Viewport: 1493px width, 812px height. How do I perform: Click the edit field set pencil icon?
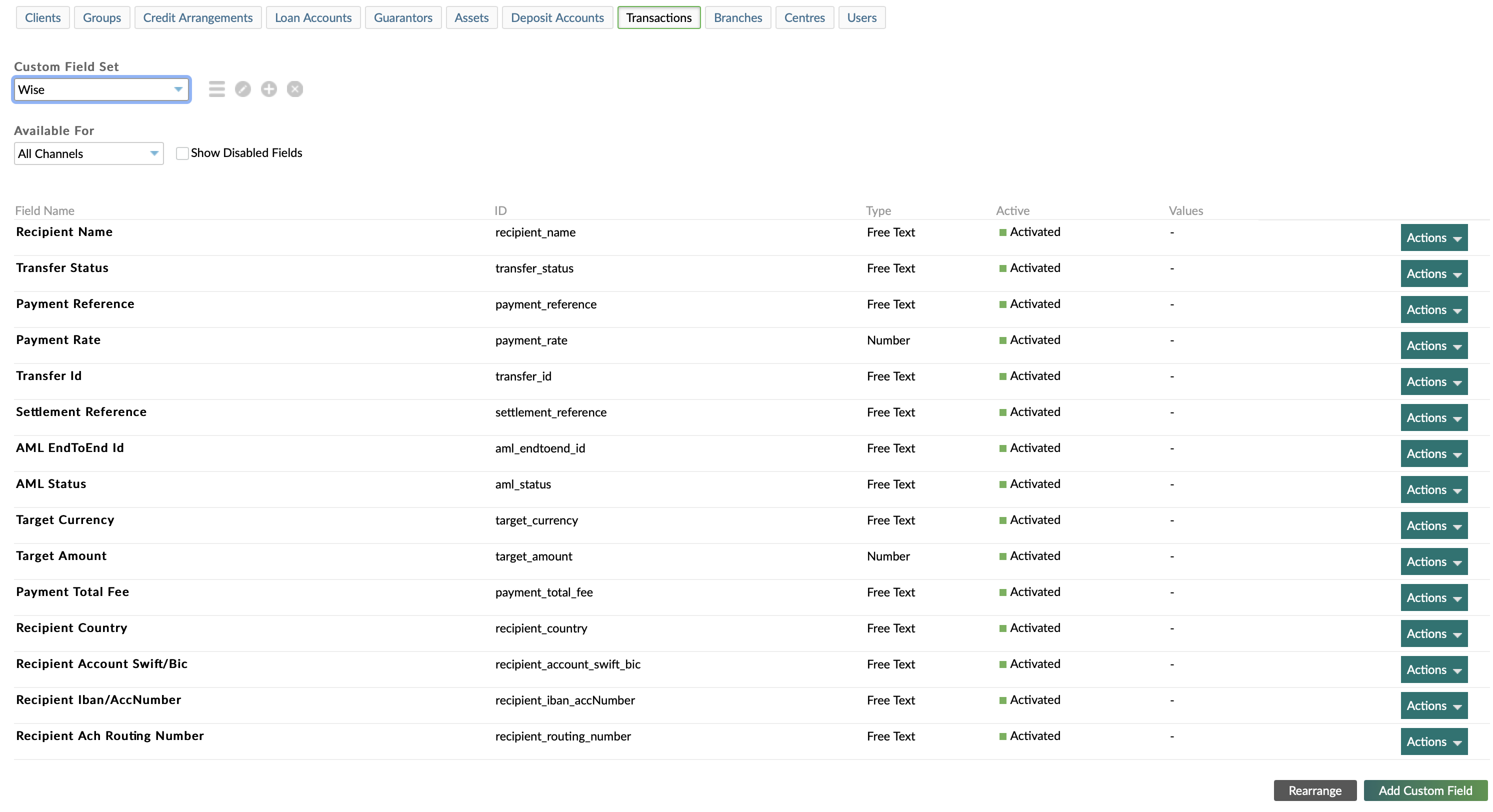click(243, 89)
